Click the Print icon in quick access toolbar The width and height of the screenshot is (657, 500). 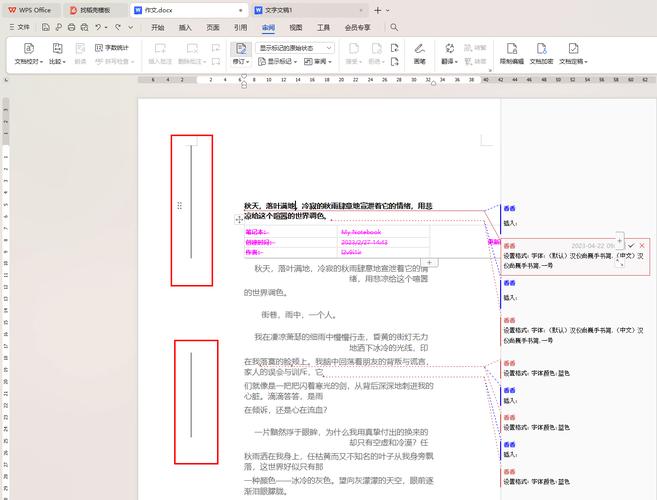tap(72, 27)
